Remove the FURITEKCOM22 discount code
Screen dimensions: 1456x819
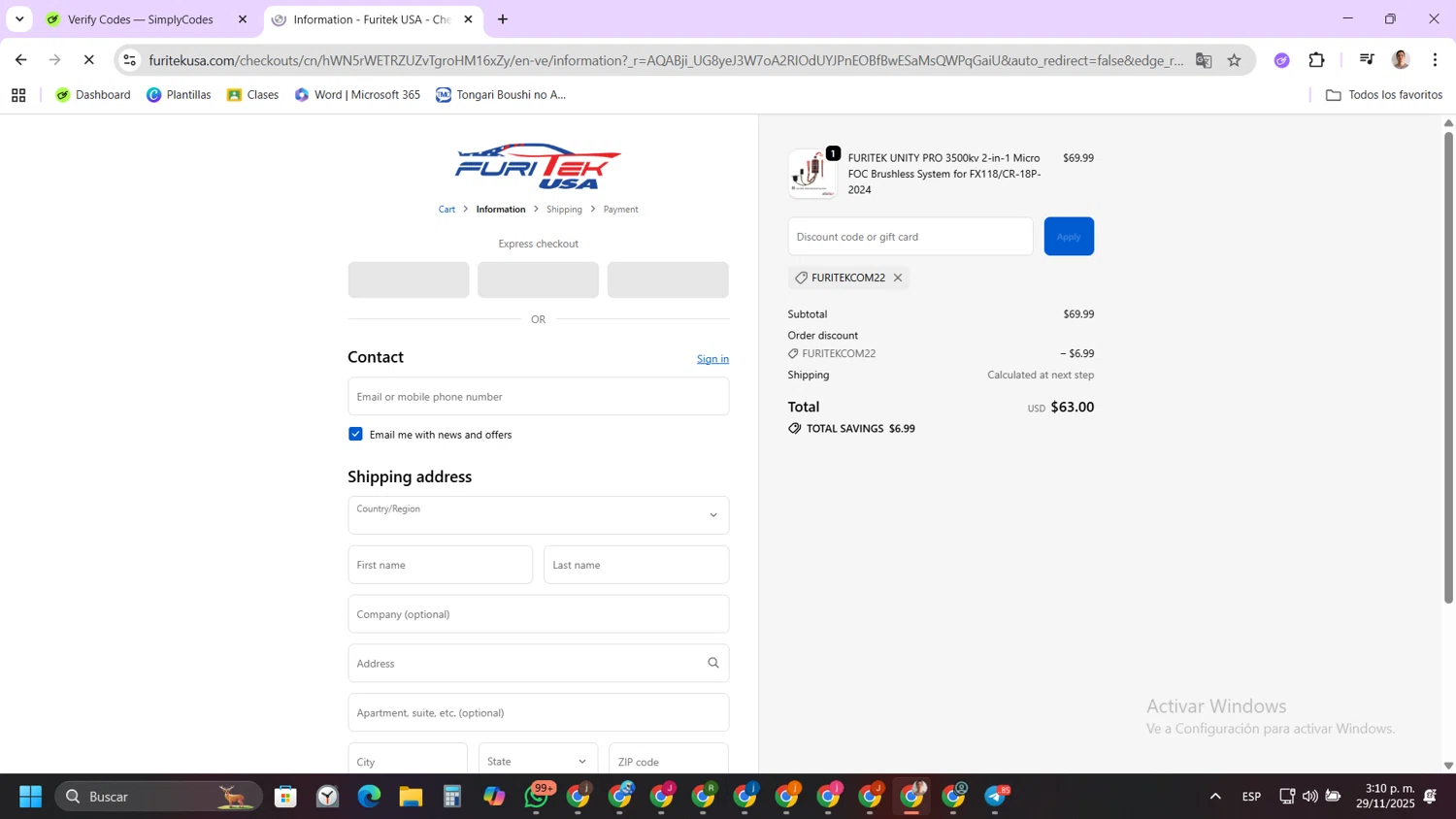[x=898, y=278]
